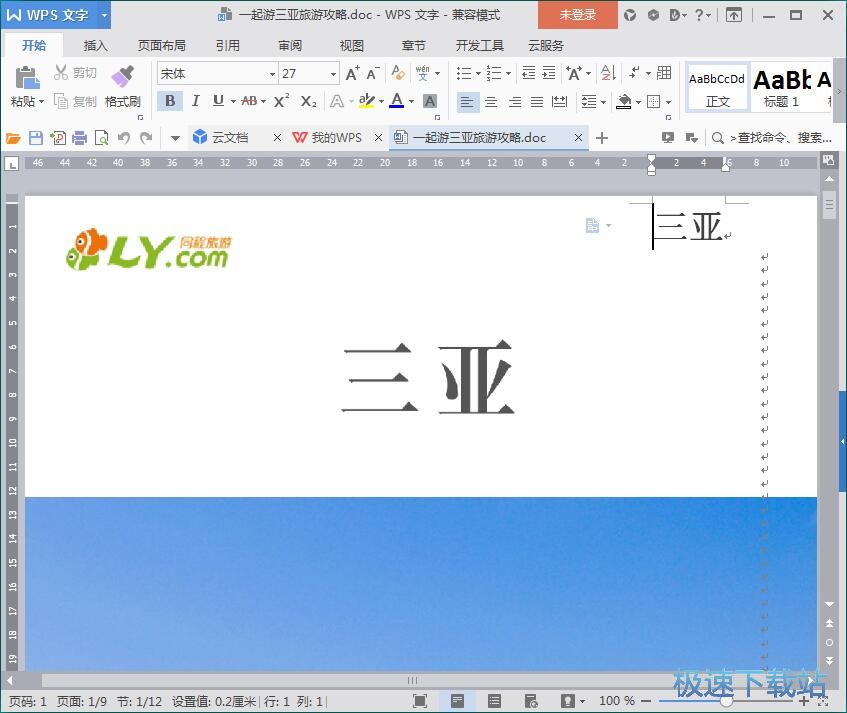847x713 pixels.
Task: Click the text highlight color swatch
Action: (x=366, y=101)
